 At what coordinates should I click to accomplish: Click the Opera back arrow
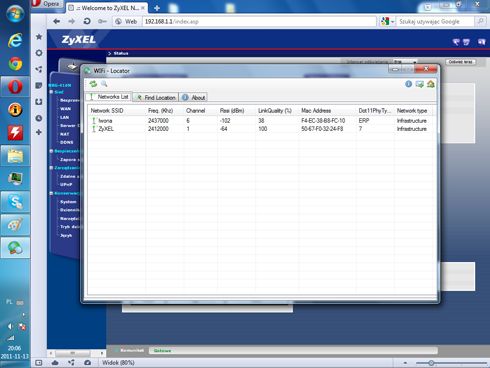57,21
